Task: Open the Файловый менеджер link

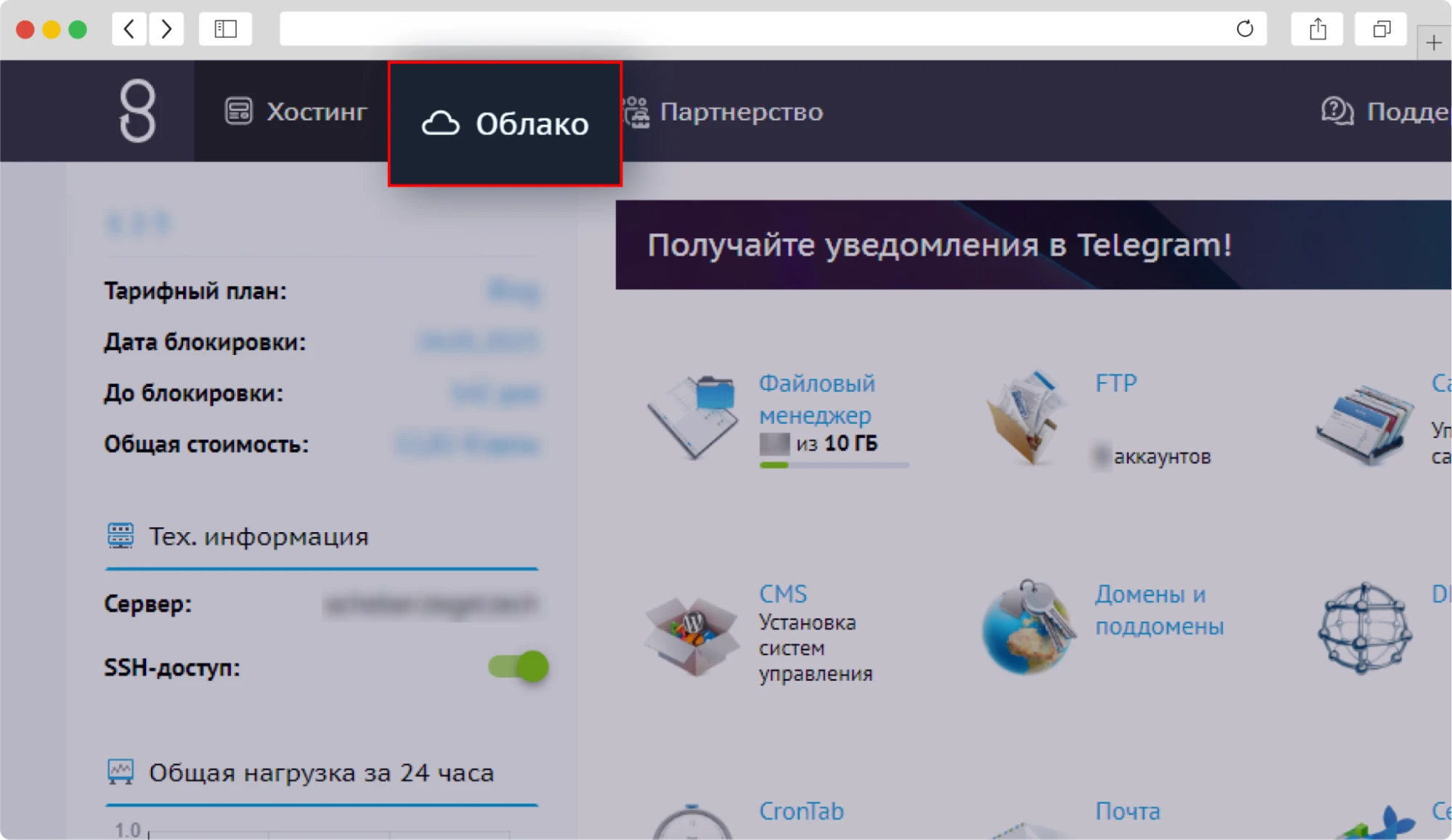Action: (816, 399)
